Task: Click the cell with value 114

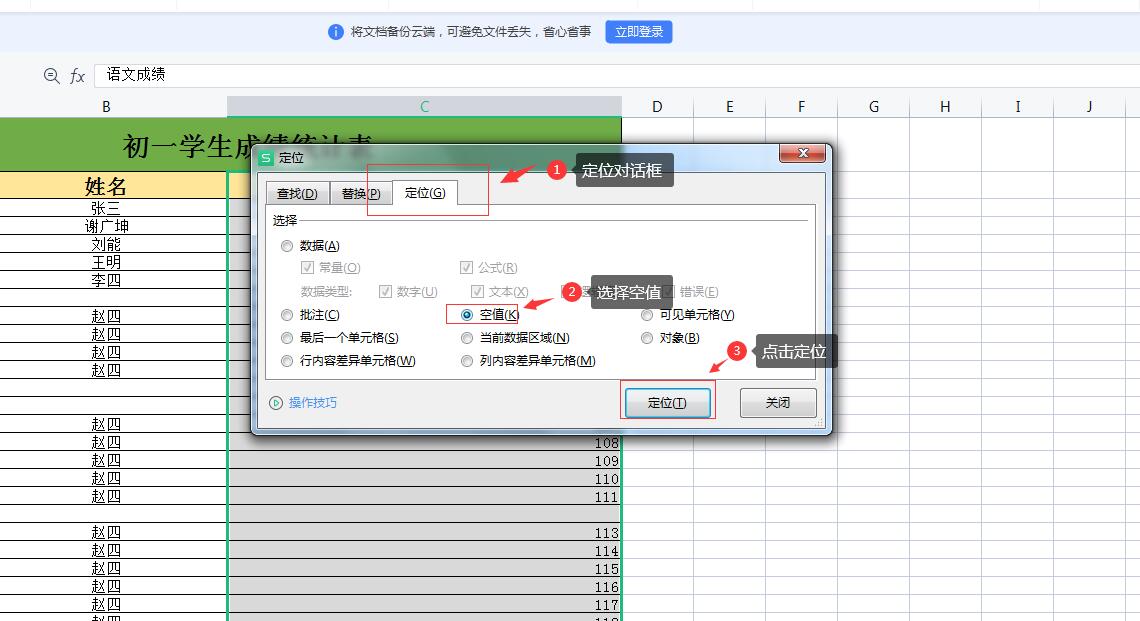Action: [x=425, y=550]
